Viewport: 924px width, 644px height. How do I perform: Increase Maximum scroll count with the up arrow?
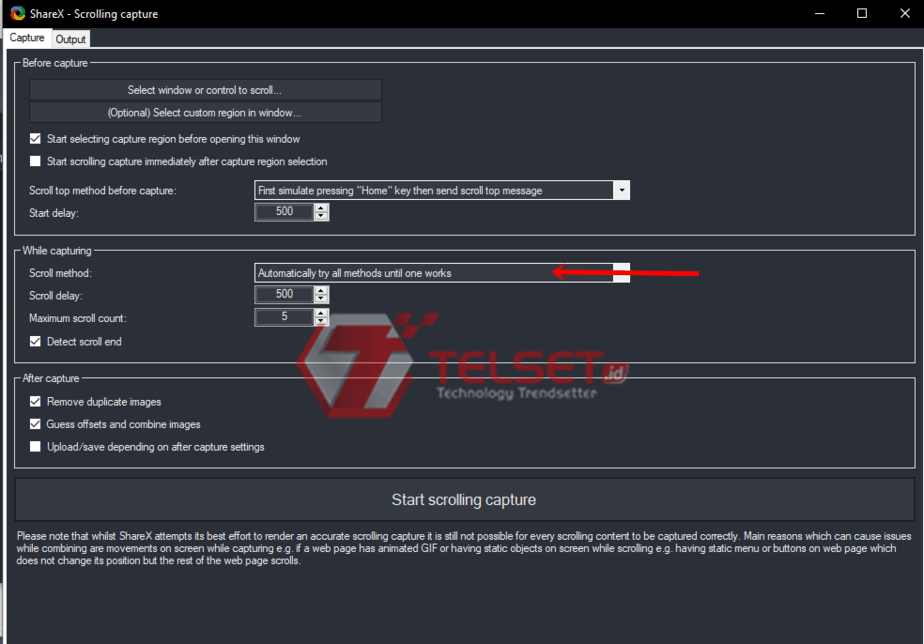321,313
